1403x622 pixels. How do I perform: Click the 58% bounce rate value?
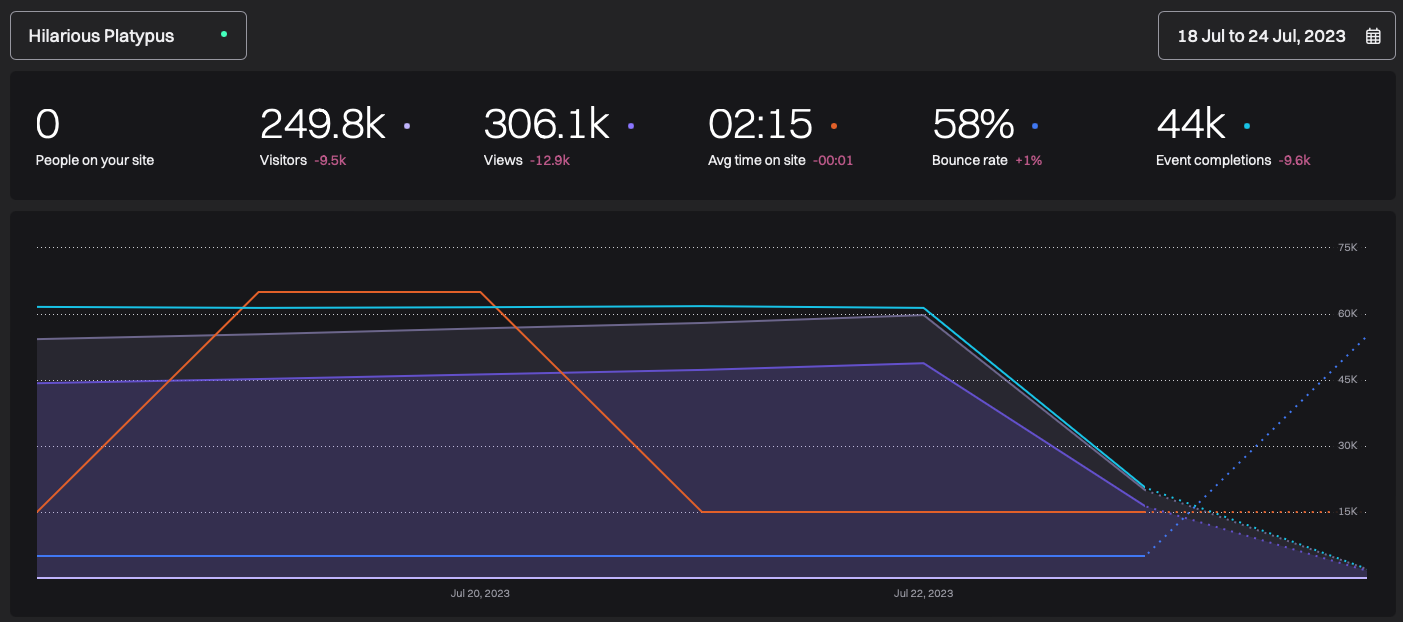click(x=973, y=125)
